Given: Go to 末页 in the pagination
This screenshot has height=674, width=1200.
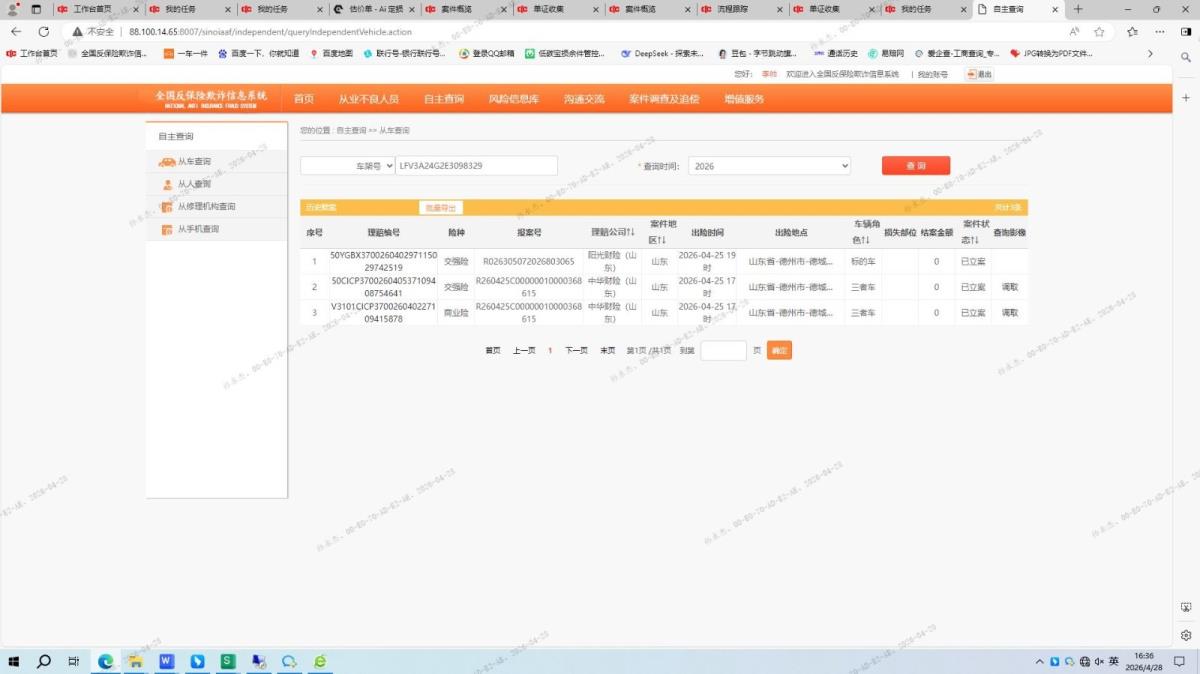Looking at the screenshot, I should (608, 351).
